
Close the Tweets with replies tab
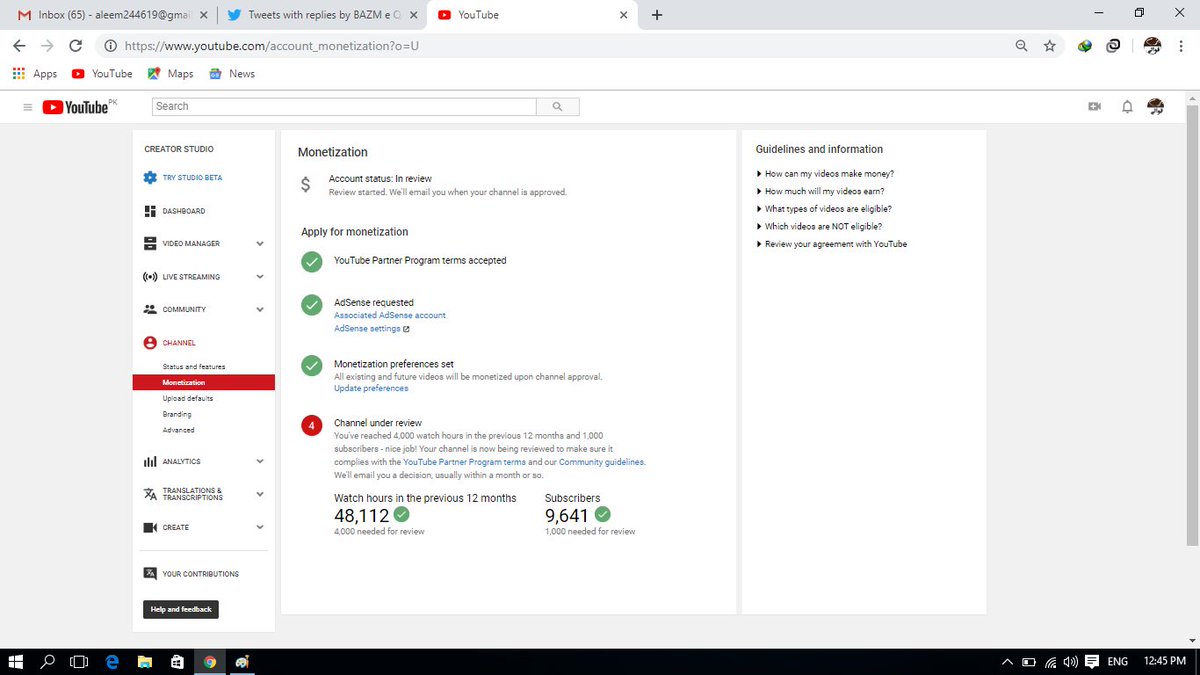tap(414, 15)
